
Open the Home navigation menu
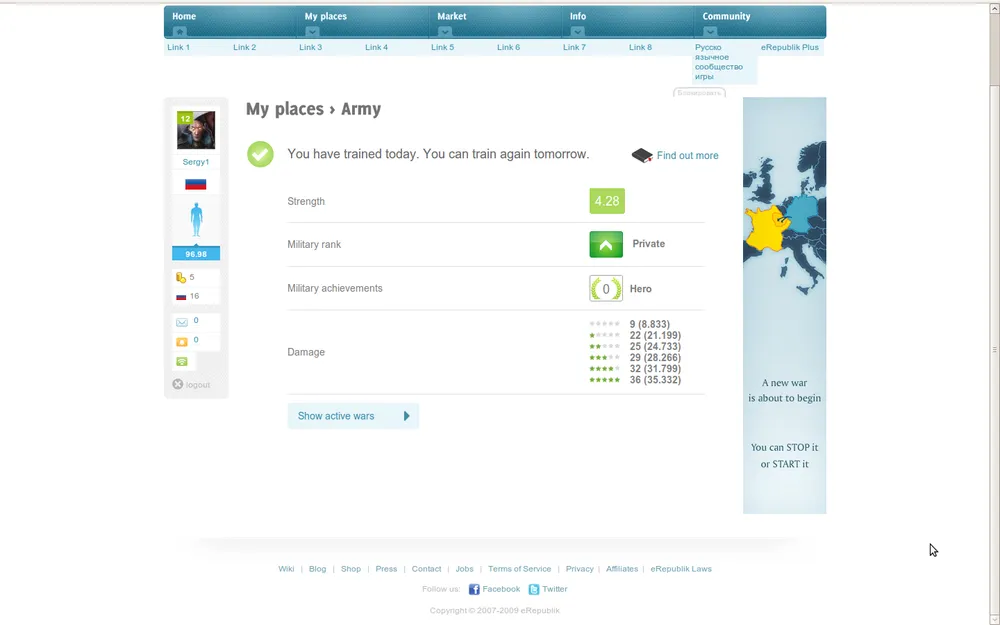(184, 17)
